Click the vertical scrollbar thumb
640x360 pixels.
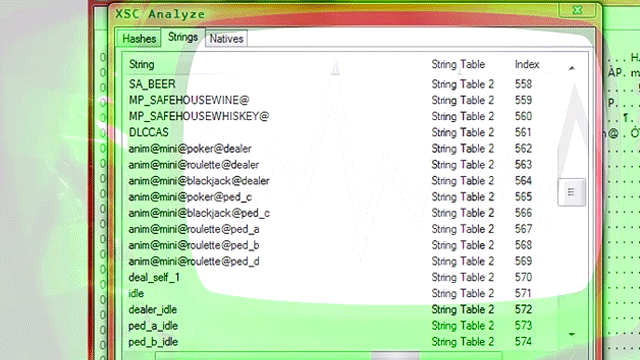(x=571, y=192)
